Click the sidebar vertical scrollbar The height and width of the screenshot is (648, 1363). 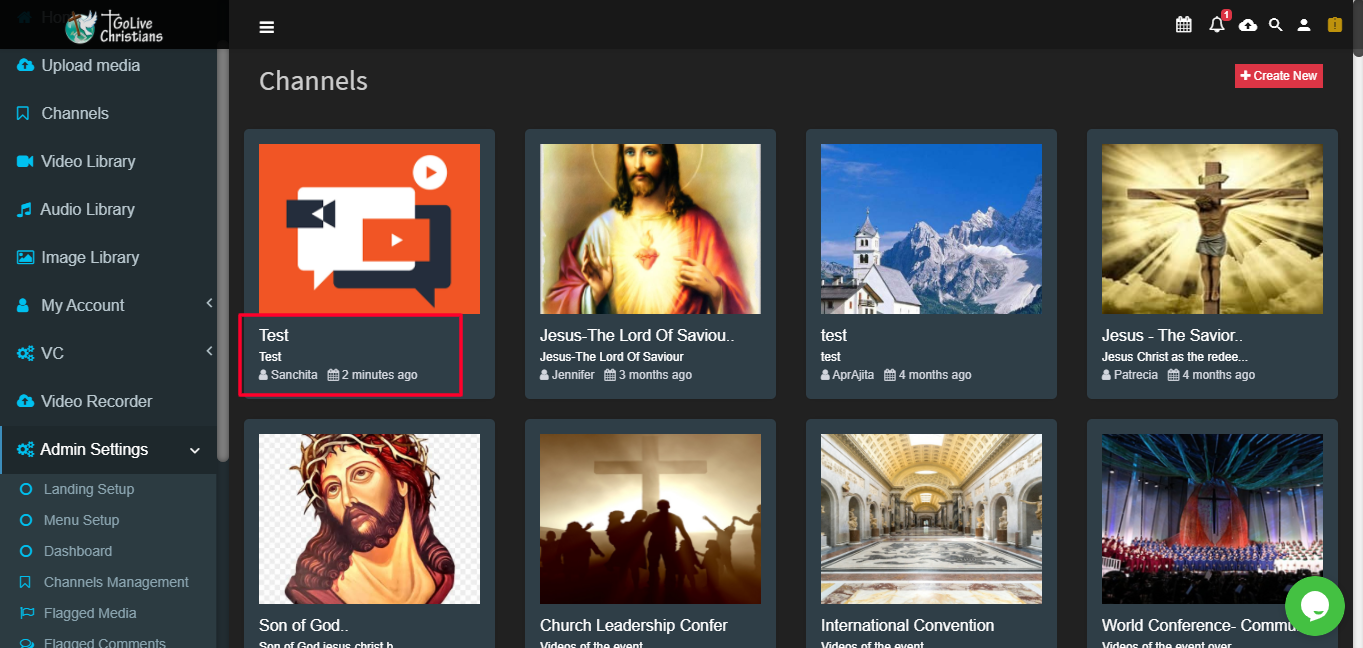click(223, 255)
